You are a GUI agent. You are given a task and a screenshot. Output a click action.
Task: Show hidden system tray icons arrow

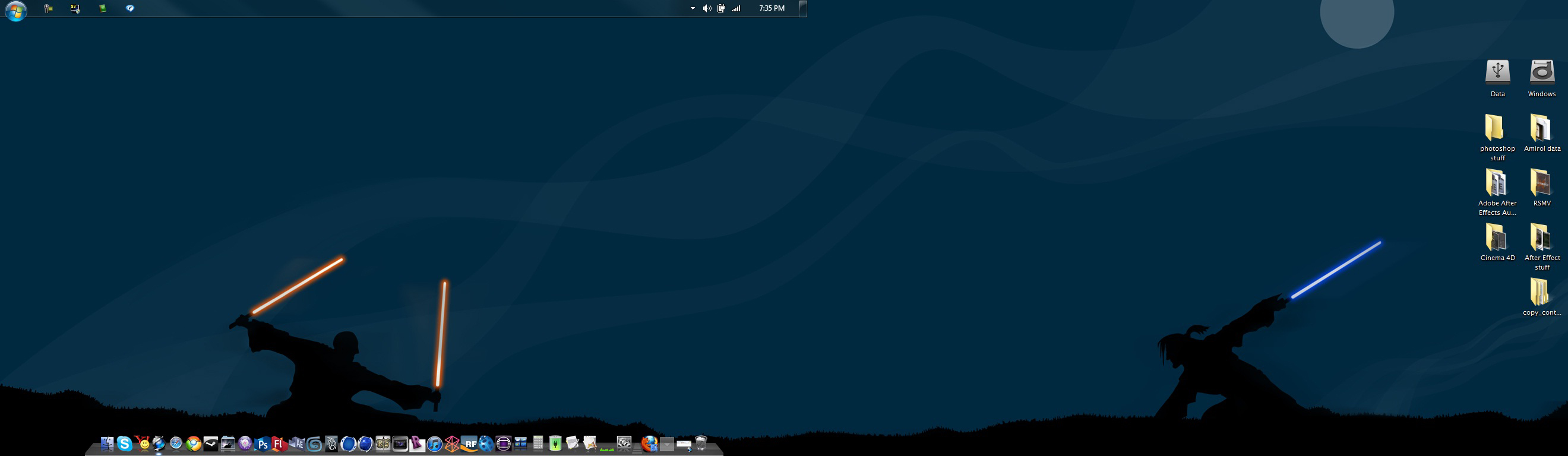pos(693,8)
